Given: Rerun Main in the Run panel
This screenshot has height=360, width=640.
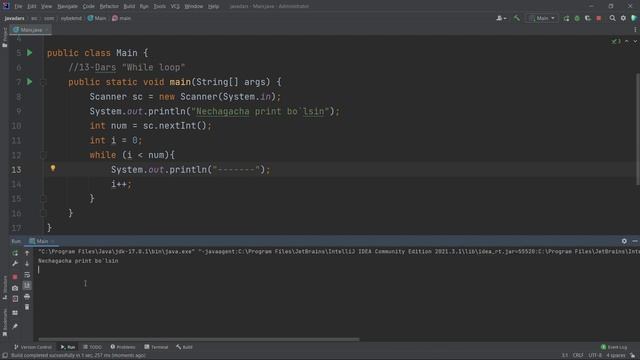Looking at the screenshot, I should [x=15, y=253].
